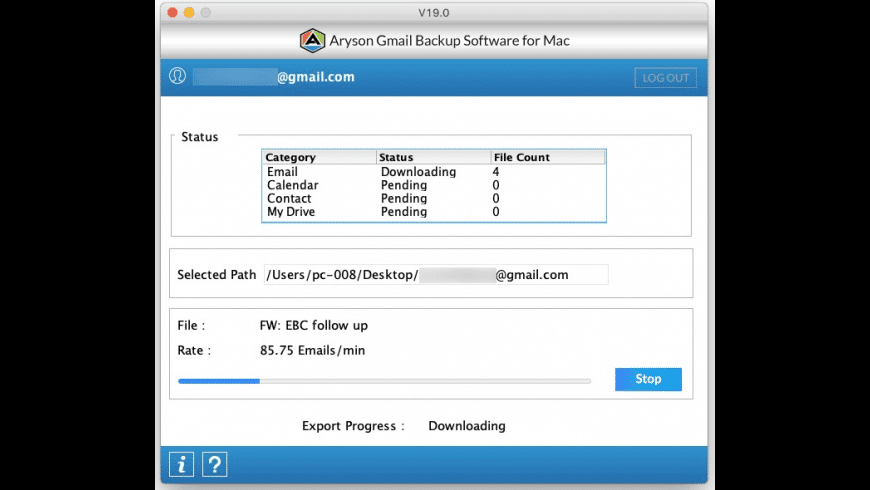Click the Export Progress Downloading text

(467, 426)
